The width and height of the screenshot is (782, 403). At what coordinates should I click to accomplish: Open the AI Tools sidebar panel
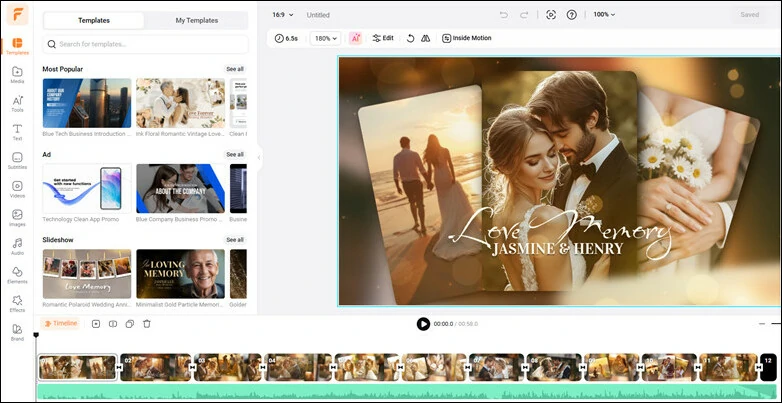17,103
